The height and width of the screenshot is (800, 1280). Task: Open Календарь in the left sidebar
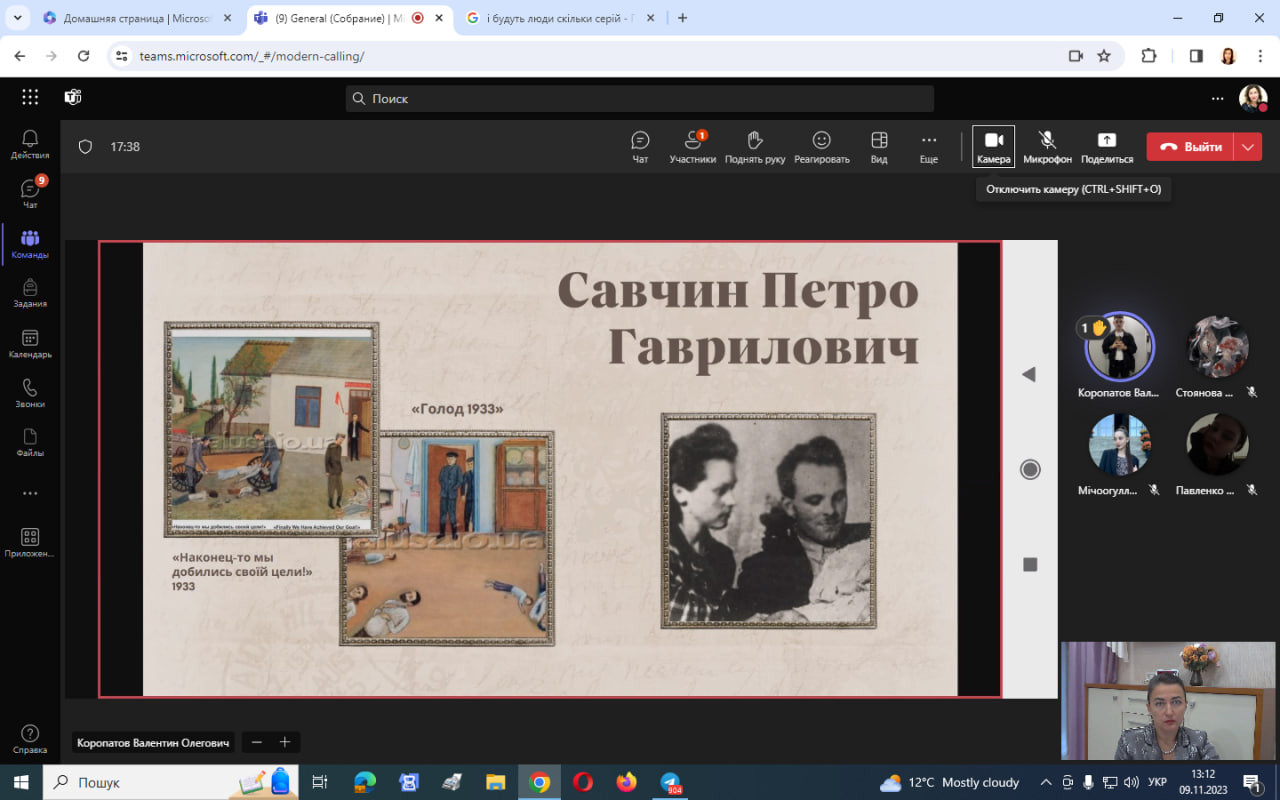30,344
